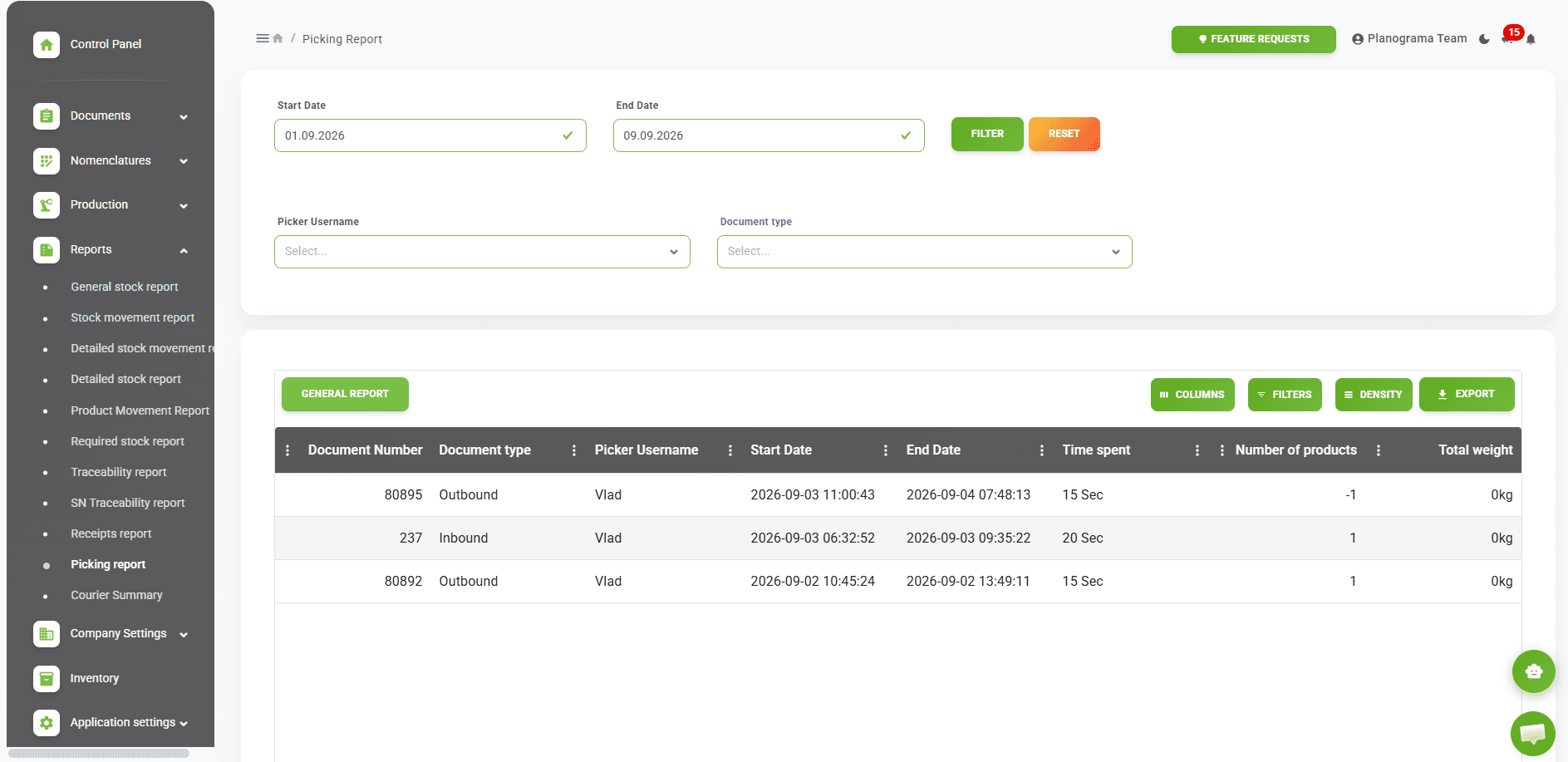The height and width of the screenshot is (762, 1568).
Task: Open Courier Summary report
Action: tap(116, 595)
